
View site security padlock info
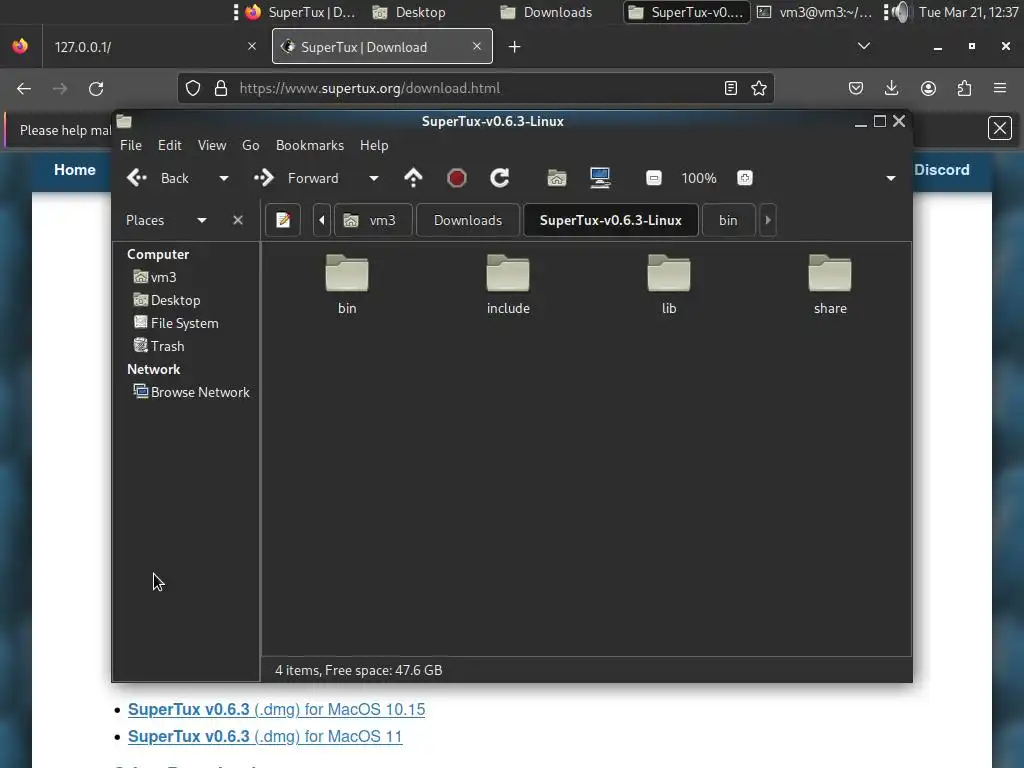tap(221, 88)
